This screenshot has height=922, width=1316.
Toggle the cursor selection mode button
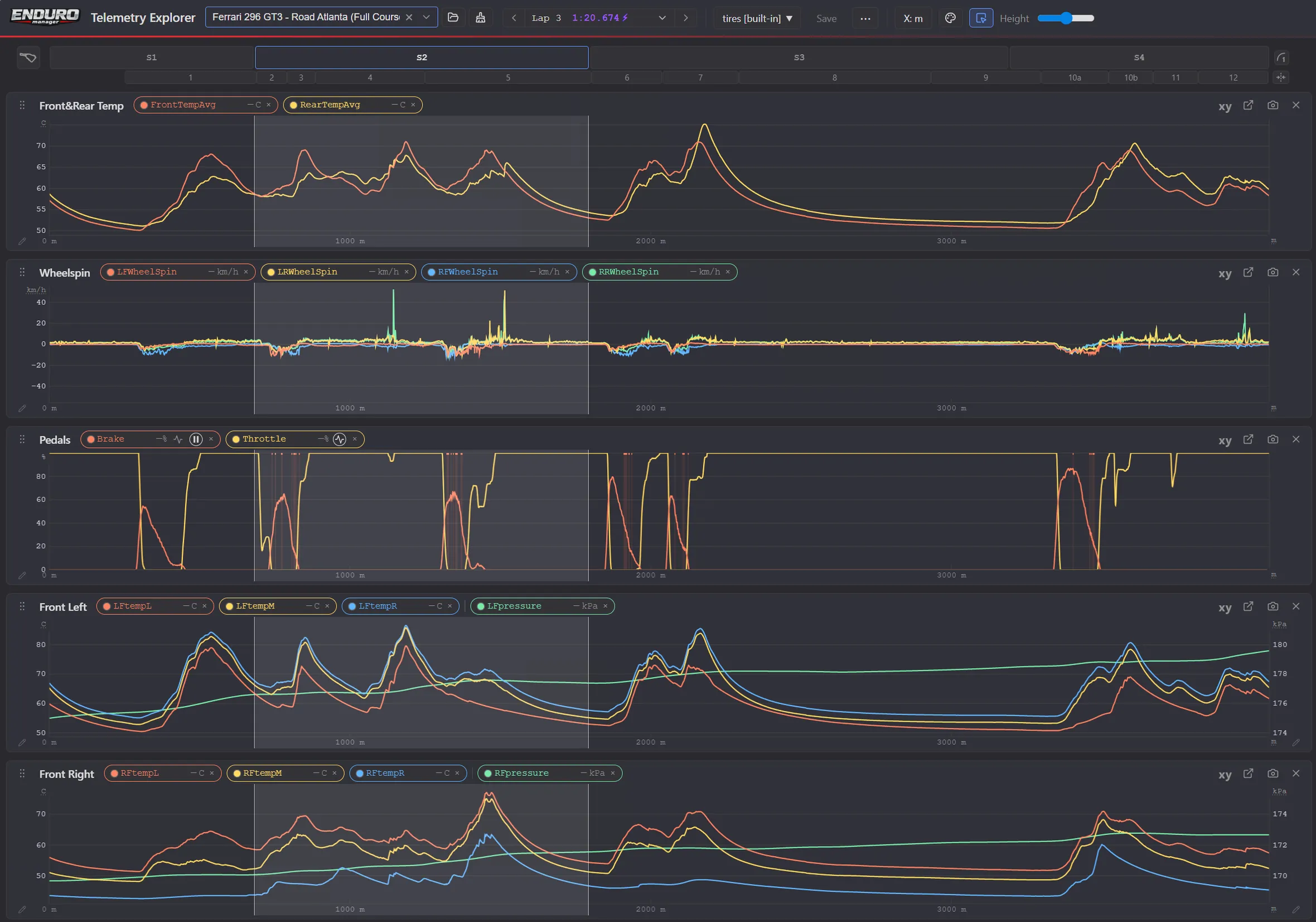[x=981, y=18]
